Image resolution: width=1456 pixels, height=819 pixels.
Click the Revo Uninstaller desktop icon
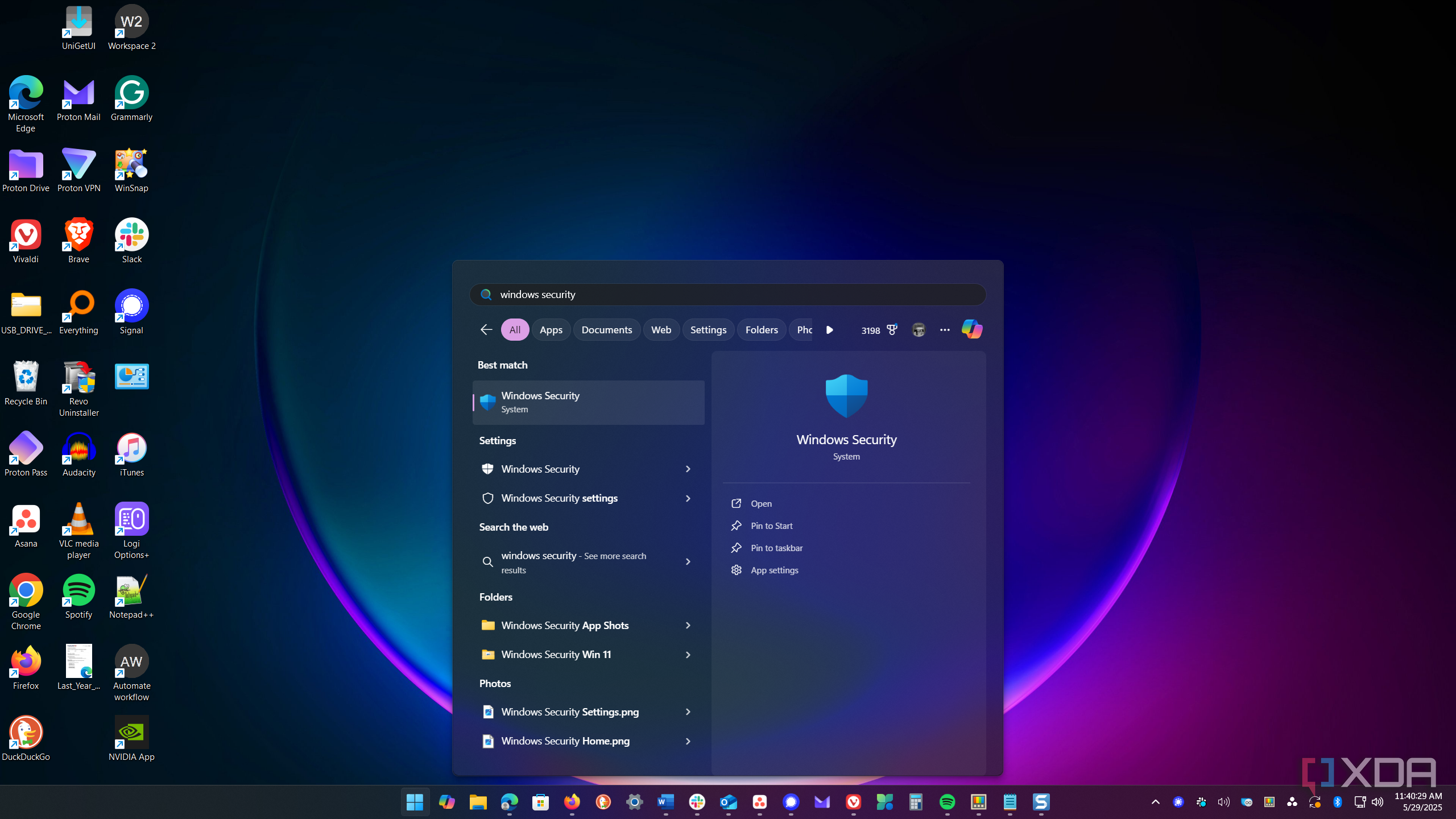78,389
